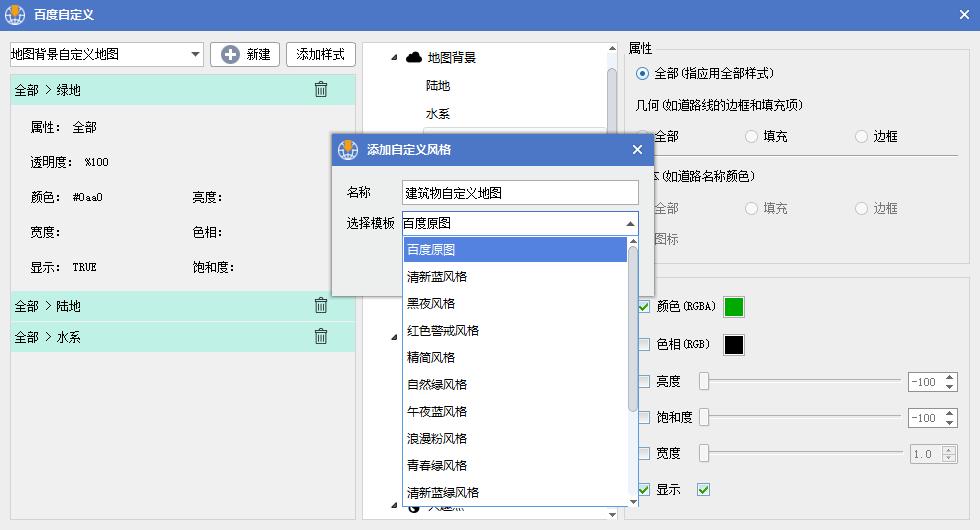Click the 亮度 slider handle
980x530 pixels.
click(x=704, y=381)
